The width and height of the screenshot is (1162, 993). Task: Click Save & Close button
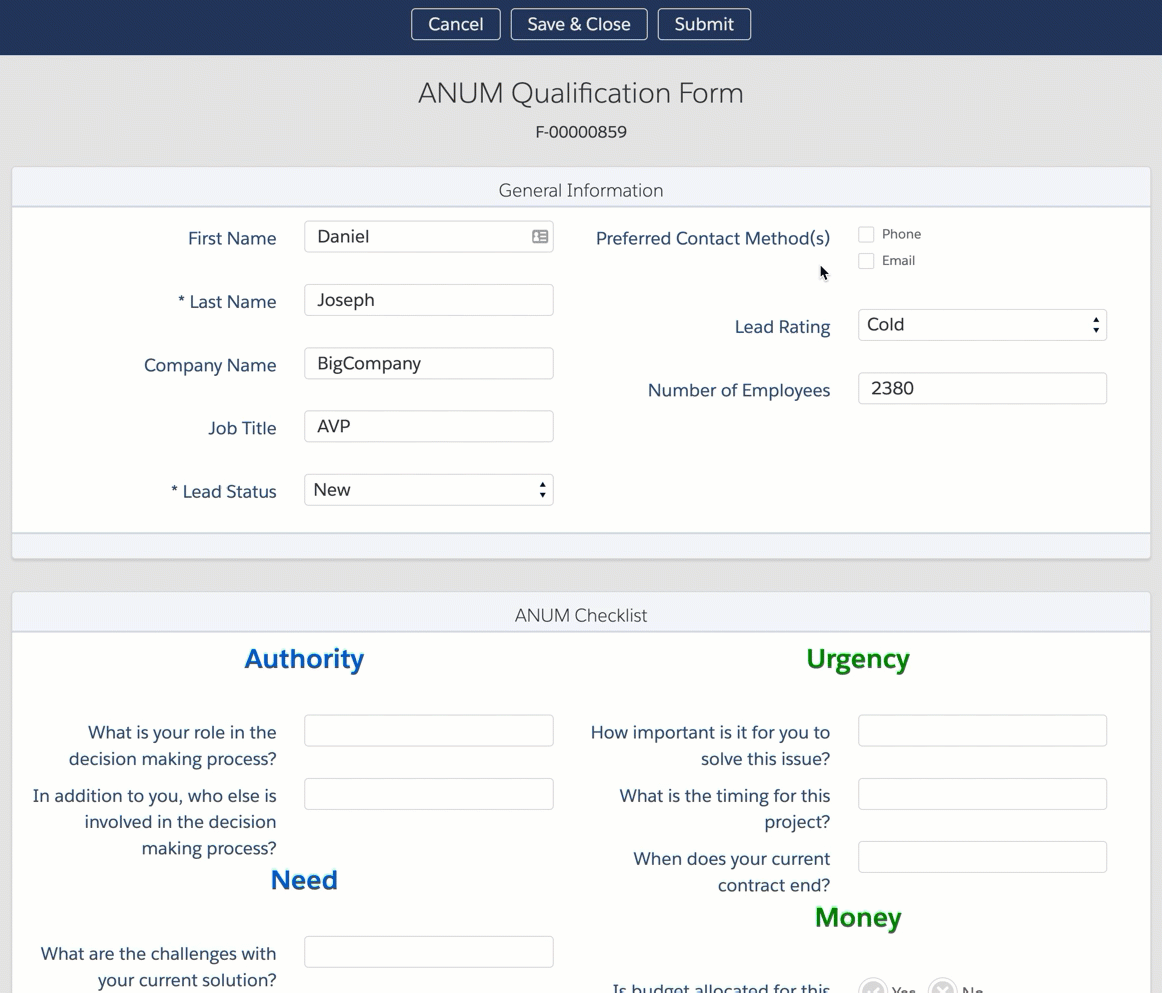tap(579, 24)
